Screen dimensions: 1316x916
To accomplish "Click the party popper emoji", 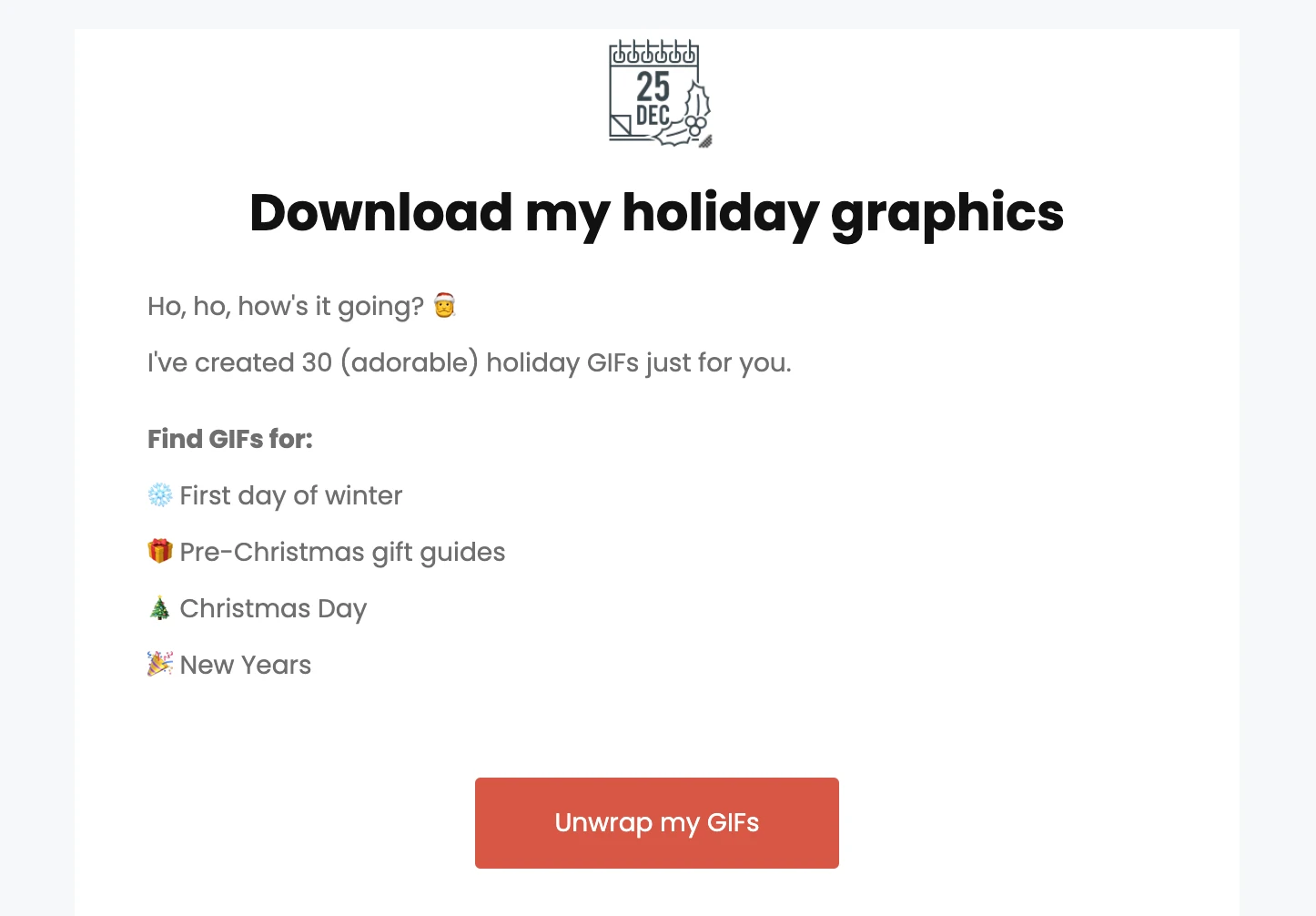I will [160, 665].
